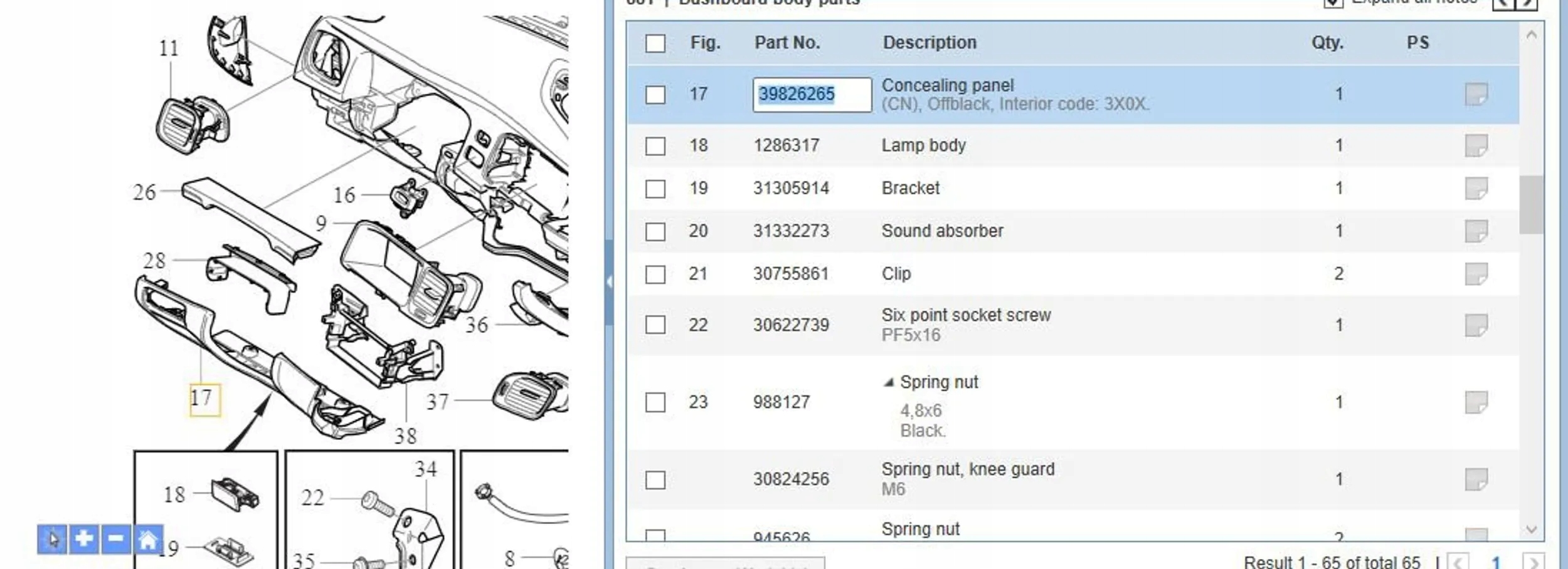Click the Spring nut, knee guard description
Image resolution: width=1568 pixels, height=569 pixels.
[x=968, y=469]
